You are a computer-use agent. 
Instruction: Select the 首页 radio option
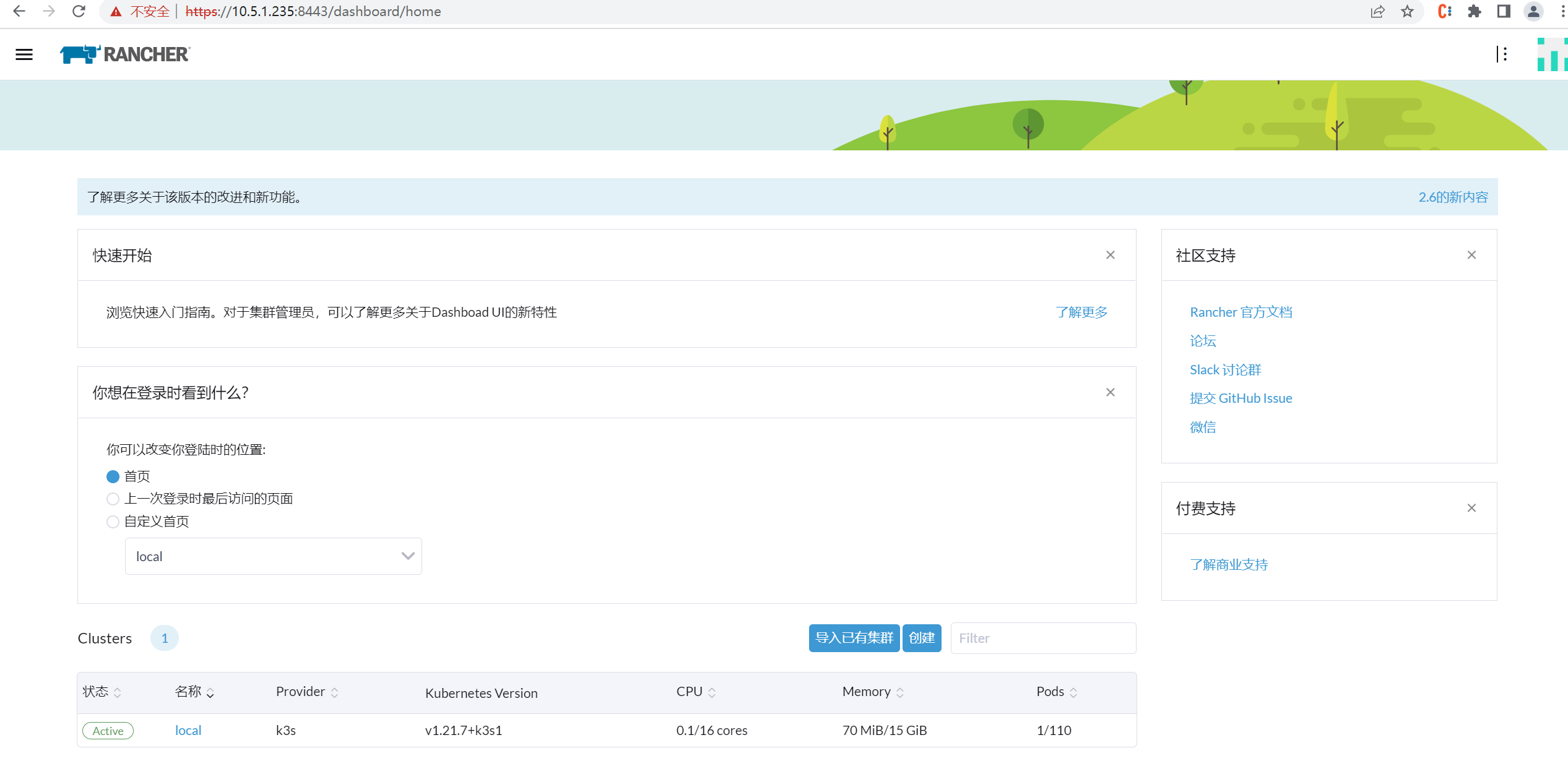(x=113, y=476)
